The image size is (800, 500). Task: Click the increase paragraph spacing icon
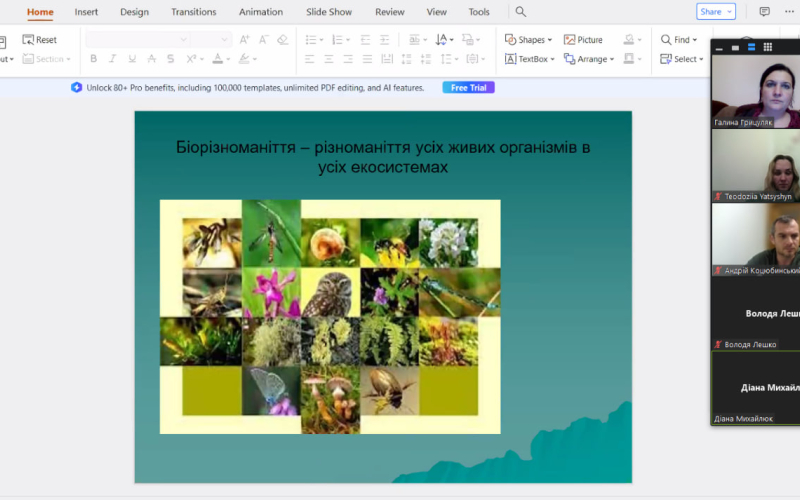click(407, 59)
